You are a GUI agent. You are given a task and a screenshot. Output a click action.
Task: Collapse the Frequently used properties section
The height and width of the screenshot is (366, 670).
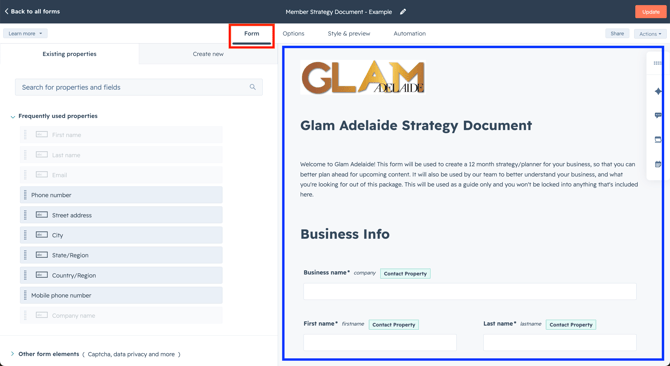coord(13,116)
